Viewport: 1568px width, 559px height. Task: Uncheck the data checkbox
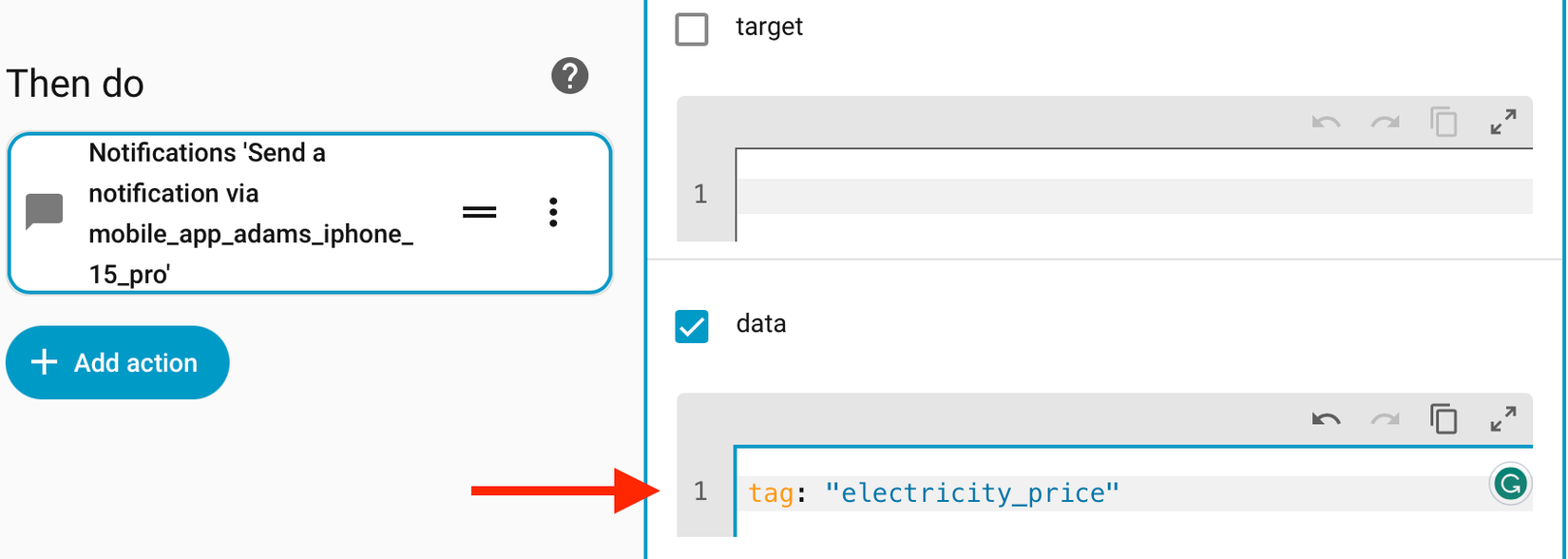692,326
